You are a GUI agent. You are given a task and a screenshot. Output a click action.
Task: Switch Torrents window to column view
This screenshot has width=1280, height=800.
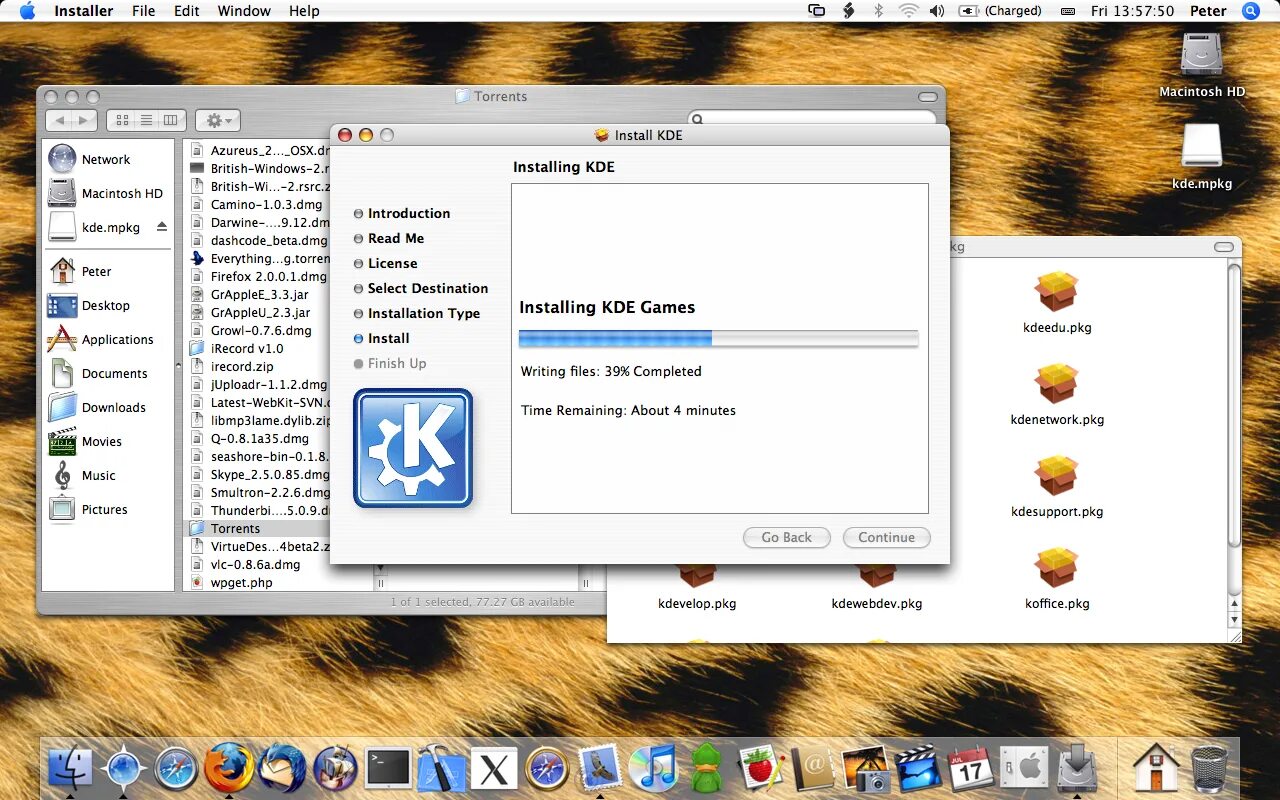171,120
